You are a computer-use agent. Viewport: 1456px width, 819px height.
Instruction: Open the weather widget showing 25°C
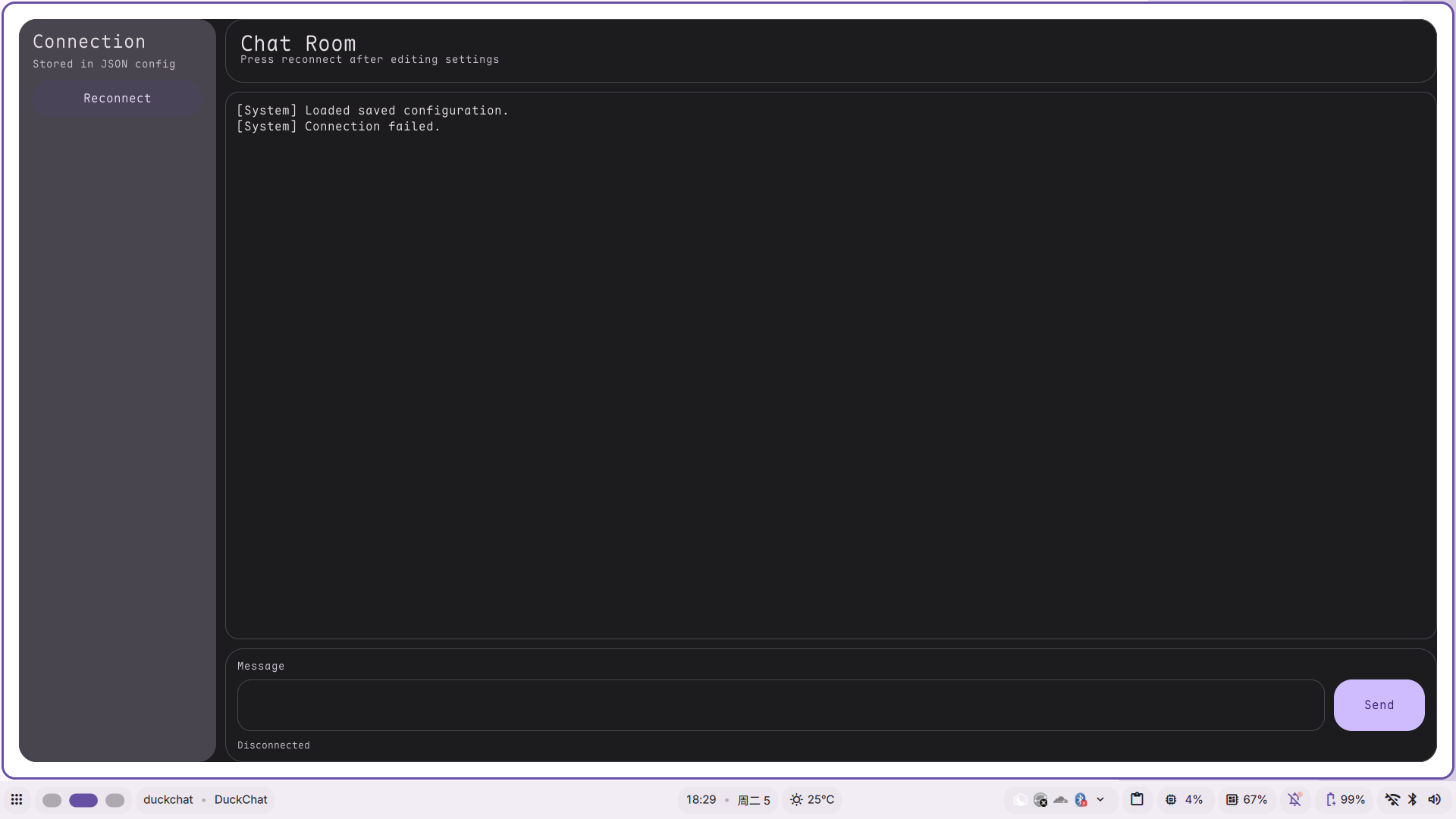(x=812, y=799)
